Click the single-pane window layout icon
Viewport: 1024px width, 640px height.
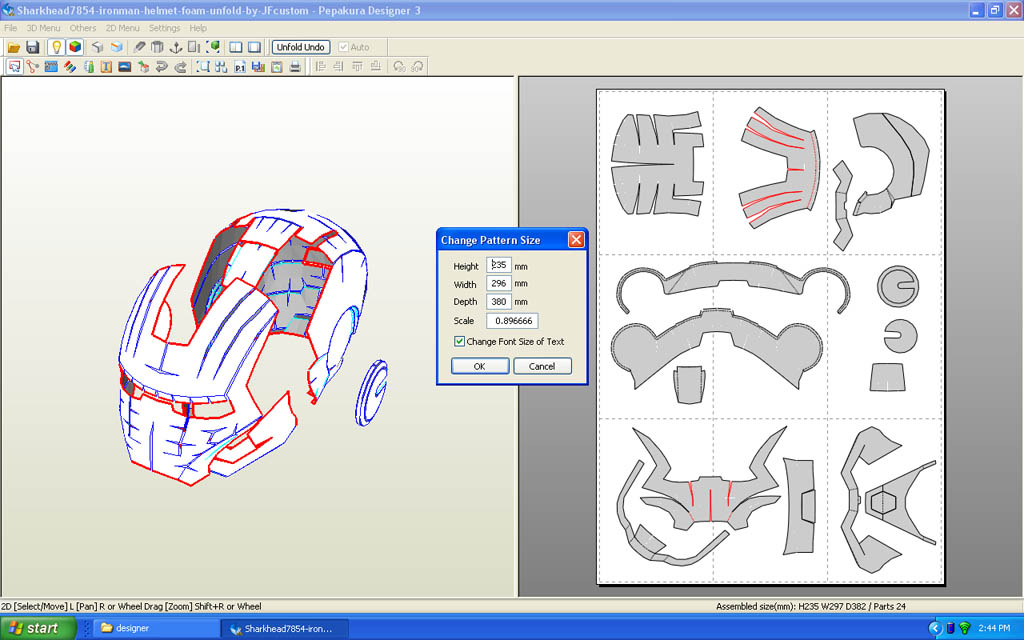coord(254,47)
